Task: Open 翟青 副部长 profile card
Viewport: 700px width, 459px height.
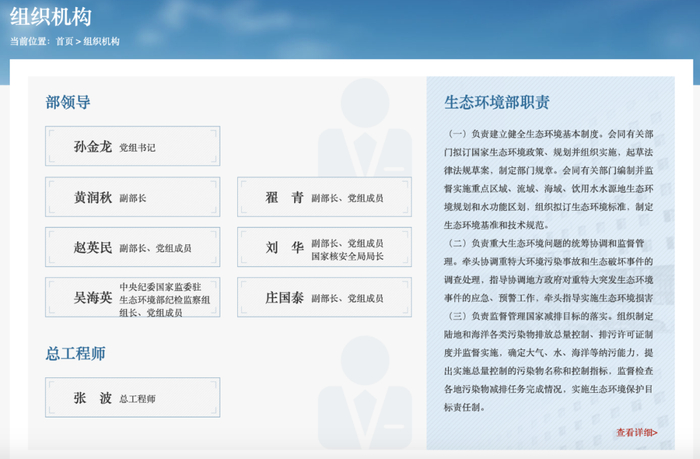Action: point(325,197)
